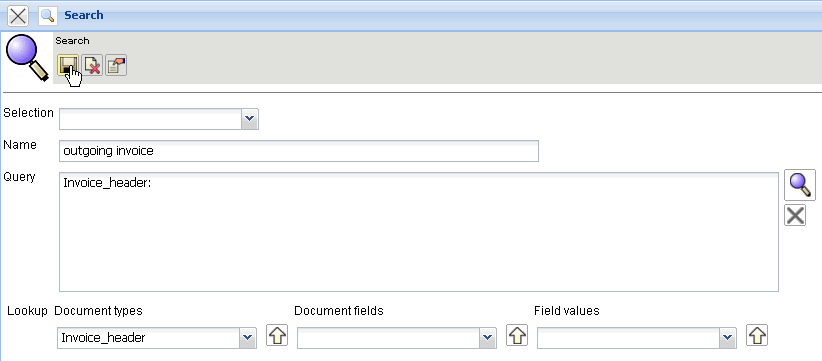Expand the Document types dropdown
822x361 pixels.
247,338
